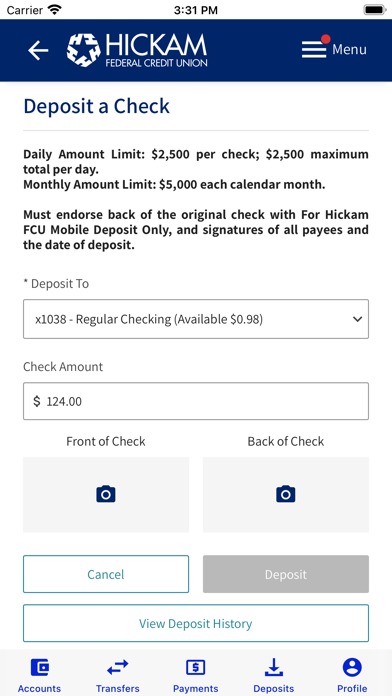Capture the Back of Check camera icon
The image size is (392, 696).
[285, 494]
